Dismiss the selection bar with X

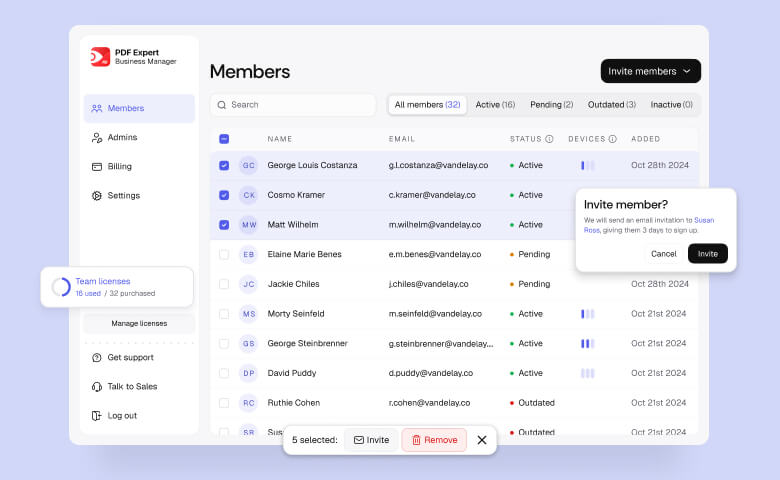pyautogui.click(x=482, y=440)
